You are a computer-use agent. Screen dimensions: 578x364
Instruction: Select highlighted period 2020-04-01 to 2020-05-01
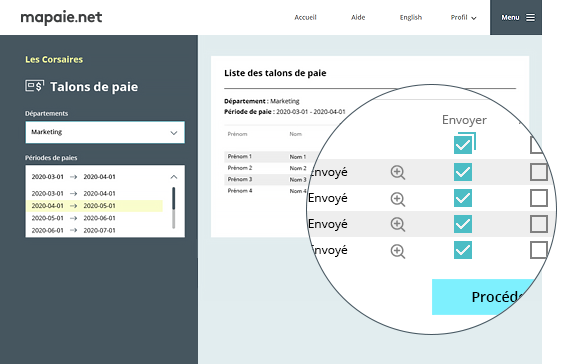click(94, 206)
